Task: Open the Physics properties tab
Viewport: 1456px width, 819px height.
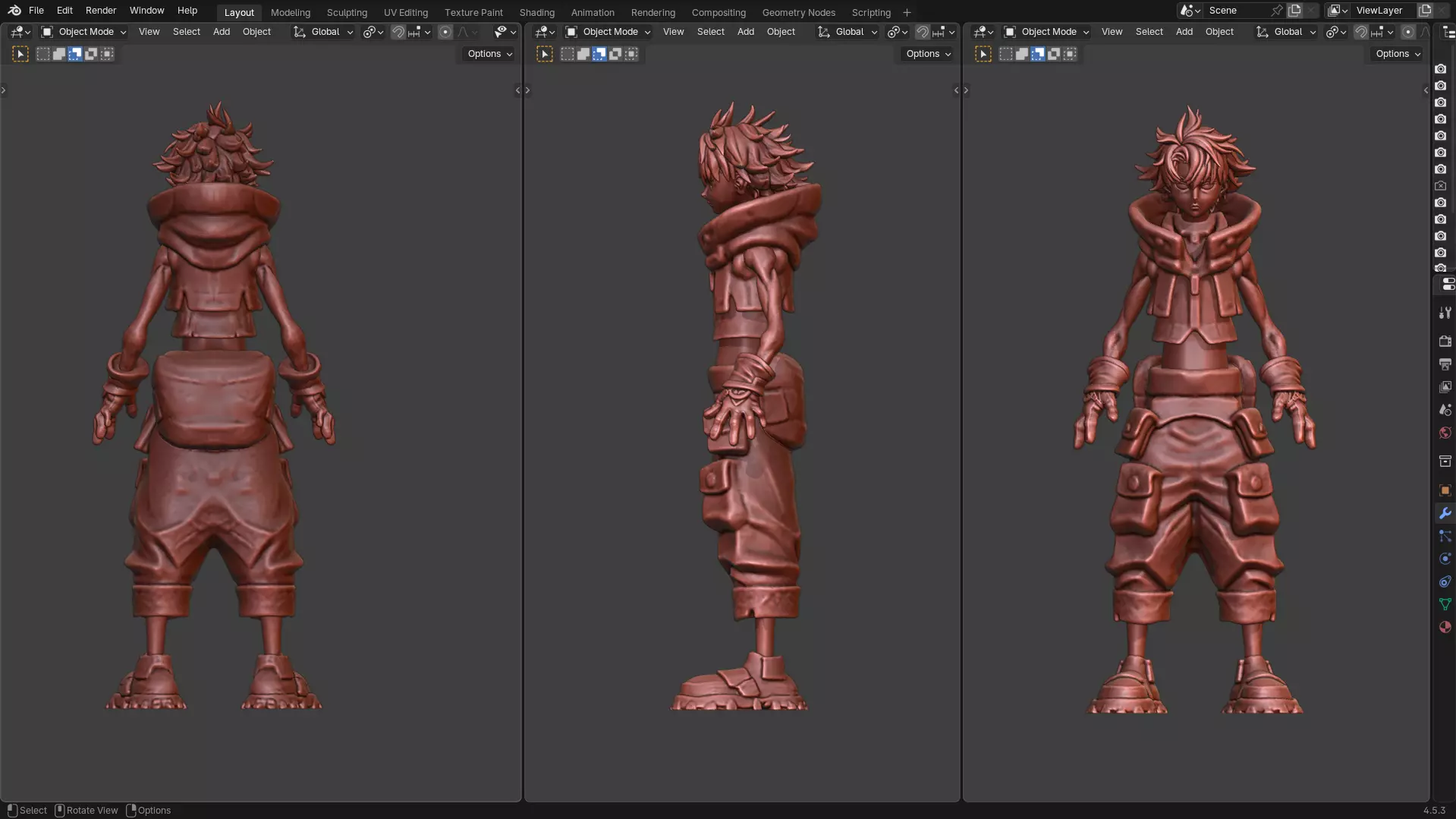Action: [x=1445, y=559]
